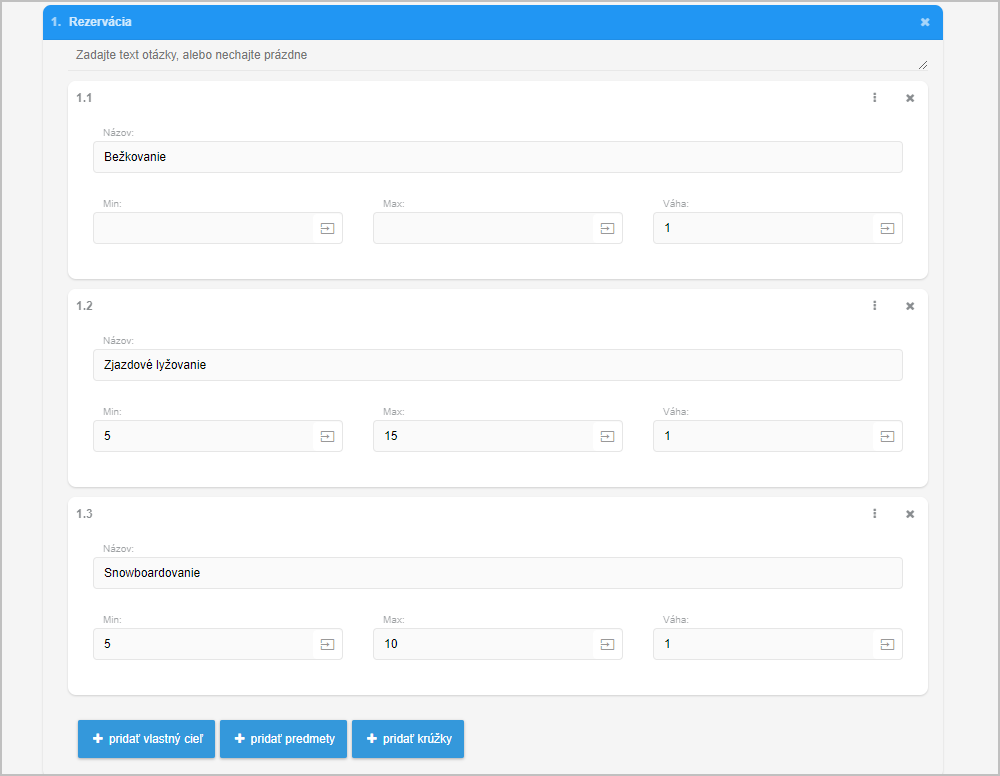The width and height of the screenshot is (1000, 776).
Task: Click the textarea resize handle corner
Action: pos(923,65)
